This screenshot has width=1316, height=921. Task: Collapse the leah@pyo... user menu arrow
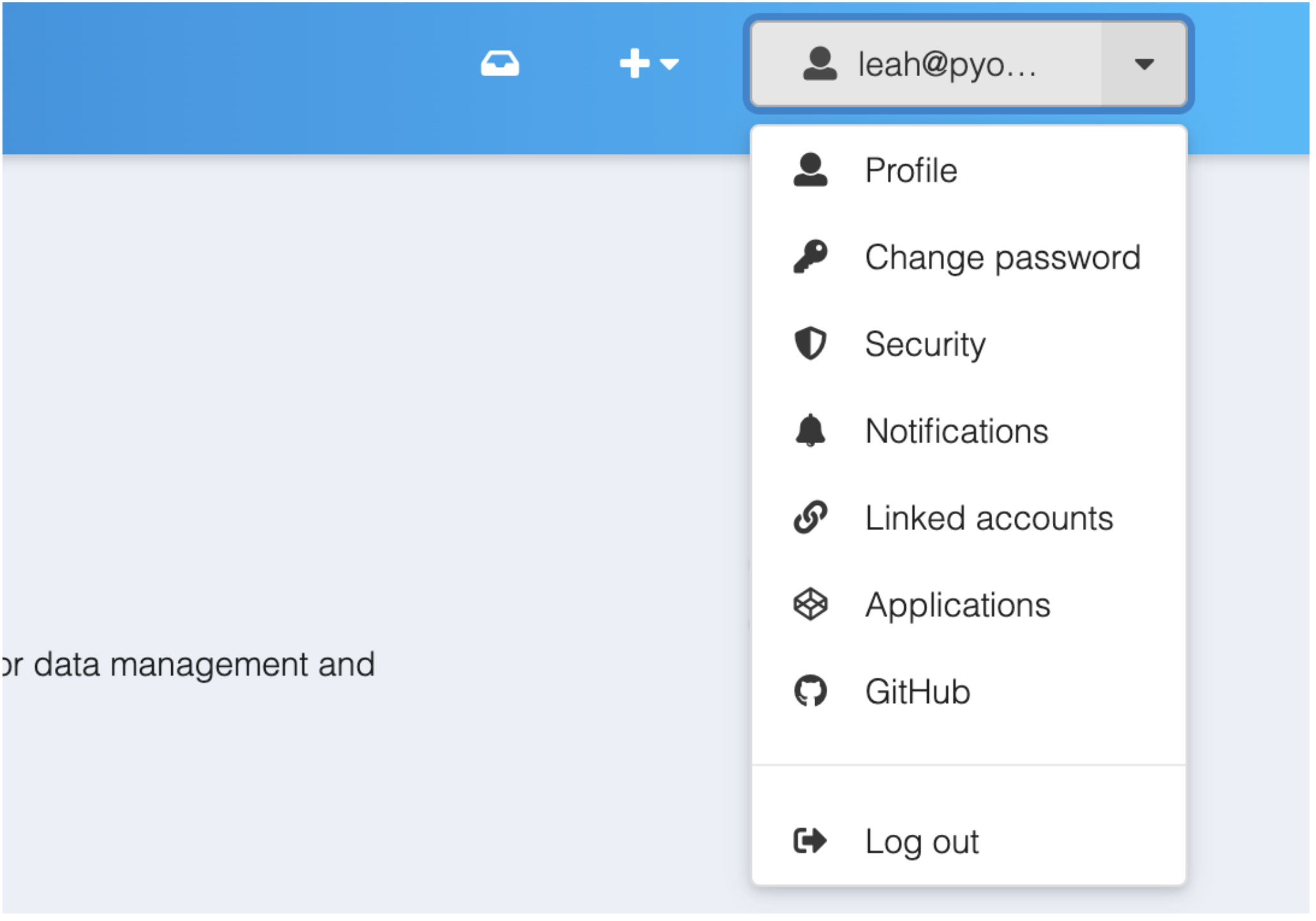tap(1144, 64)
